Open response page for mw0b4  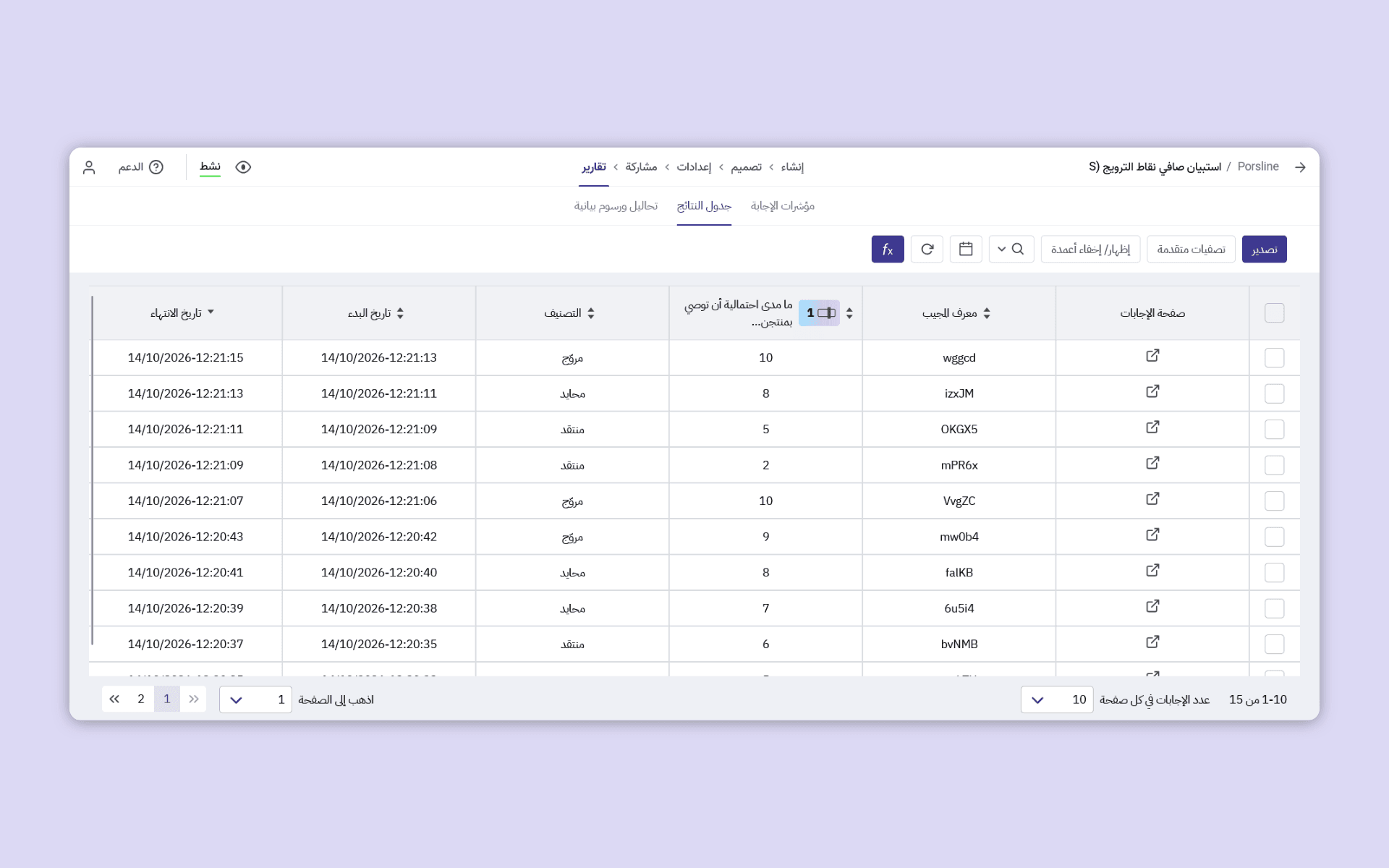1152,535
